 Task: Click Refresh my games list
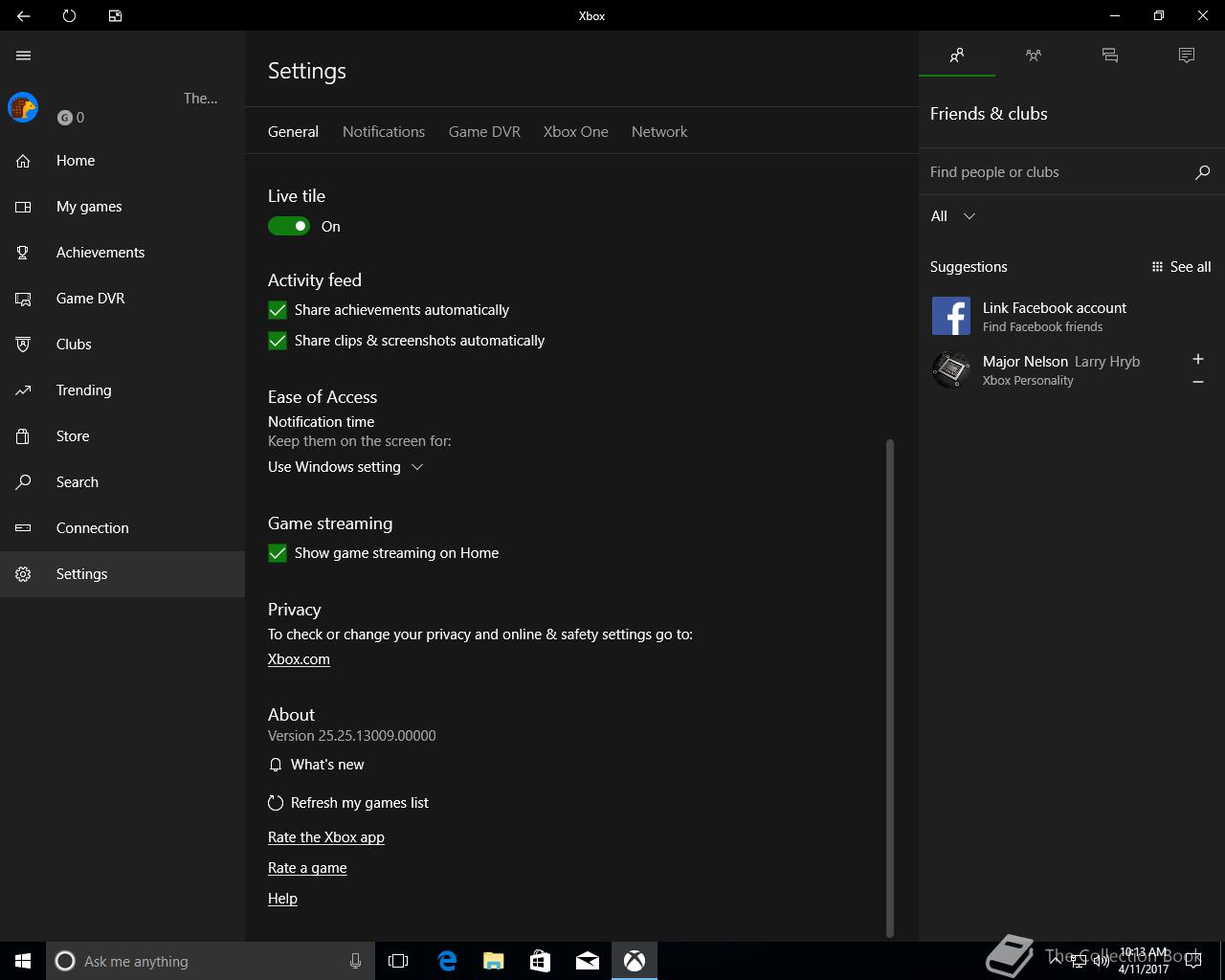coord(348,803)
